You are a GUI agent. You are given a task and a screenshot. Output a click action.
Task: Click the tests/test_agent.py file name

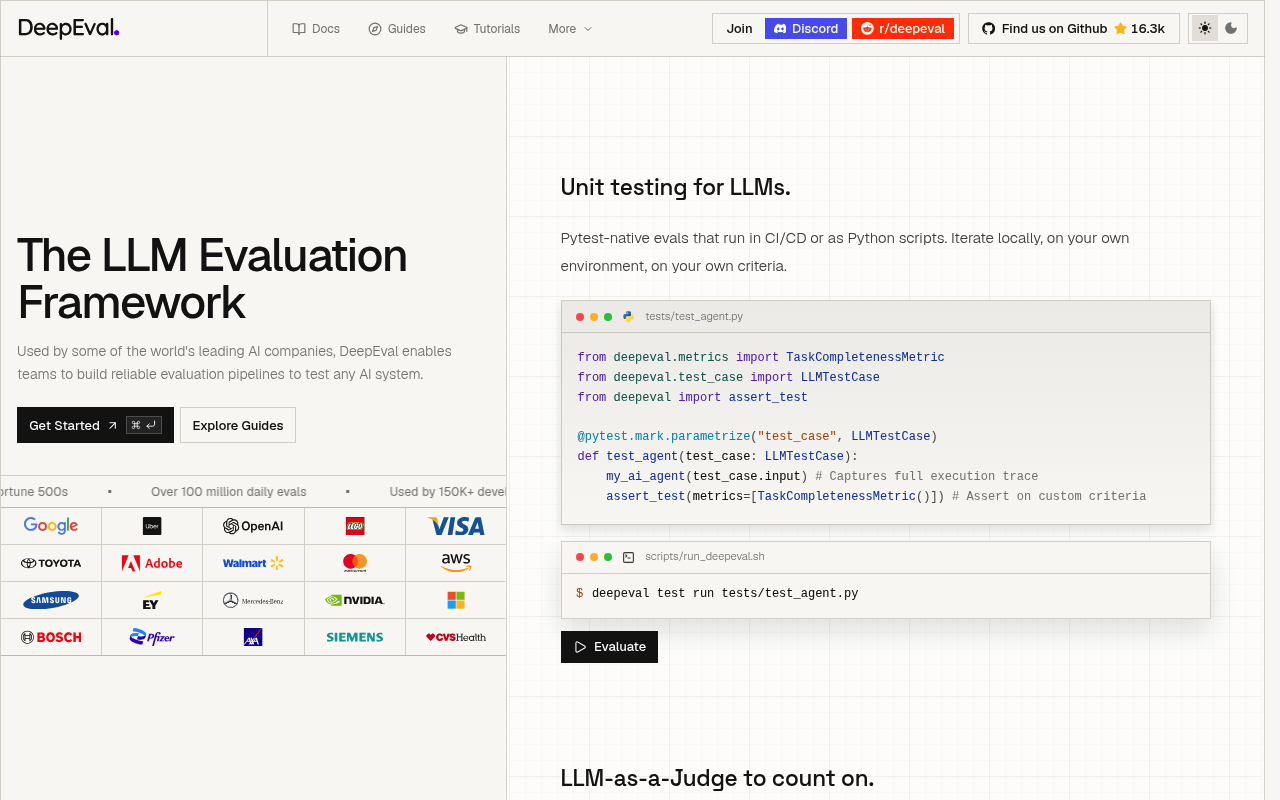point(694,316)
